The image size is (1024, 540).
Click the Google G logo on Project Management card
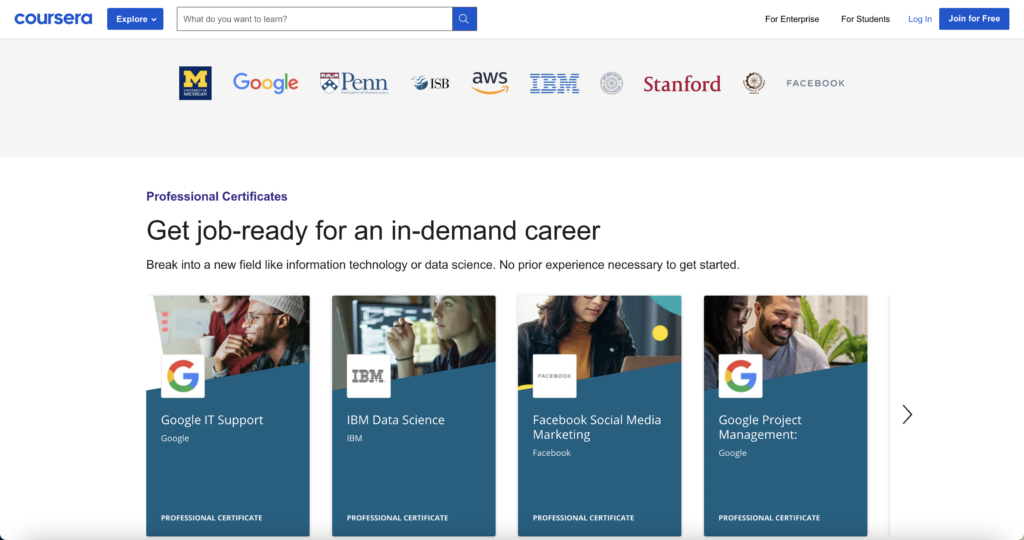pos(741,376)
